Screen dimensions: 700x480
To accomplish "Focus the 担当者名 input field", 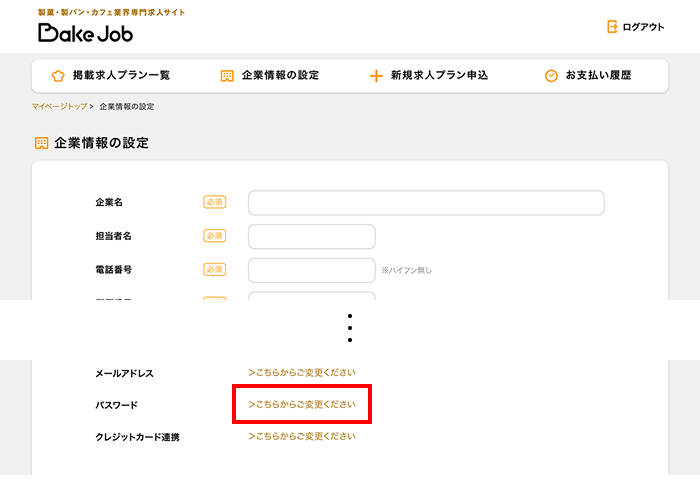I will tap(311, 236).
